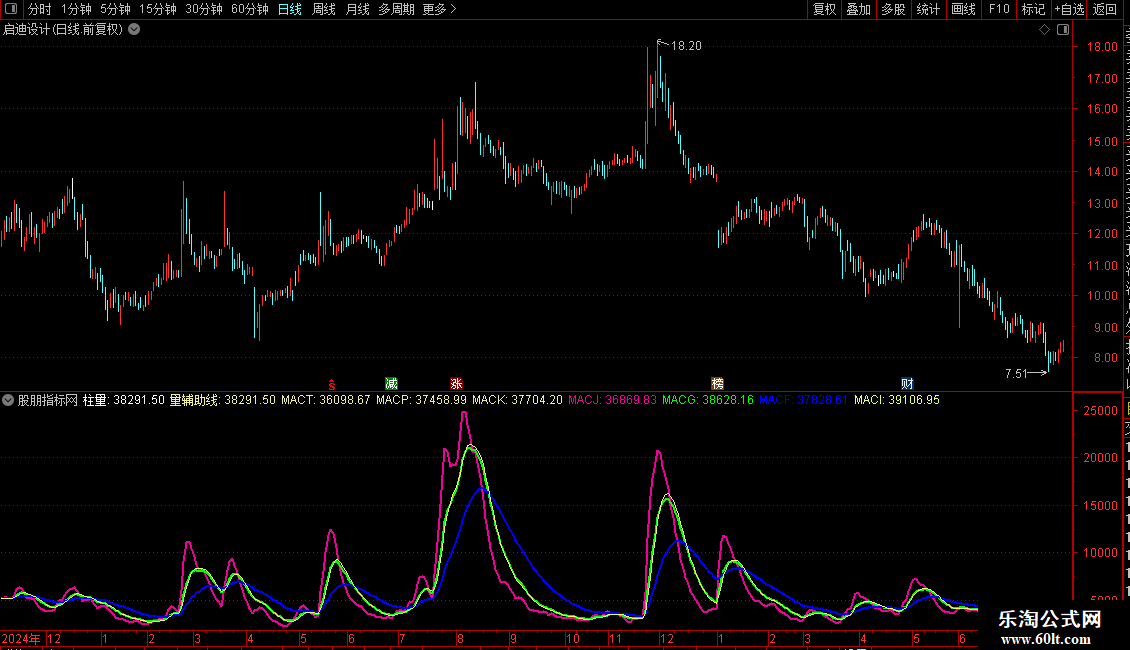This screenshot has width=1130, height=650.
Task: Click the MACI indicator value
Action: tap(897, 400)
